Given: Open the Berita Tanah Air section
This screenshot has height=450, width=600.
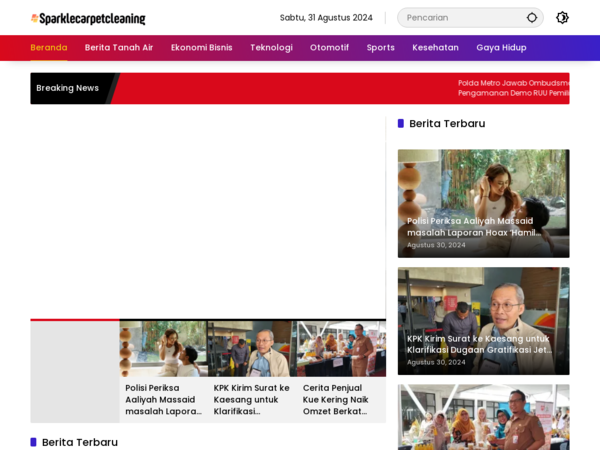Looking at the screenshot, I should coord(119,47).
